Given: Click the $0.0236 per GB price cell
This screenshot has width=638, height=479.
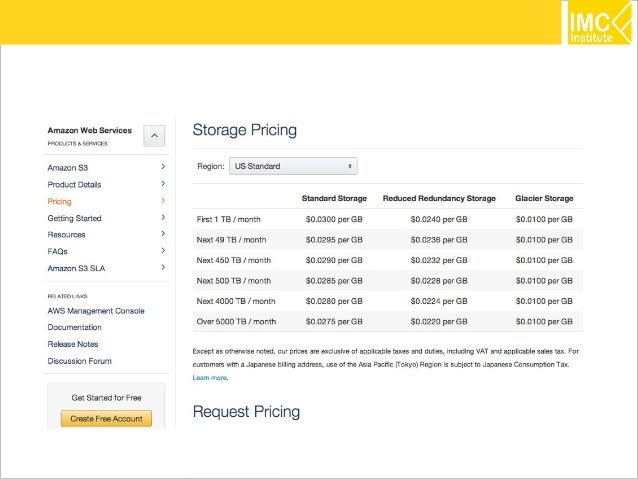Looking at the screenshot, I should (439, 240).
